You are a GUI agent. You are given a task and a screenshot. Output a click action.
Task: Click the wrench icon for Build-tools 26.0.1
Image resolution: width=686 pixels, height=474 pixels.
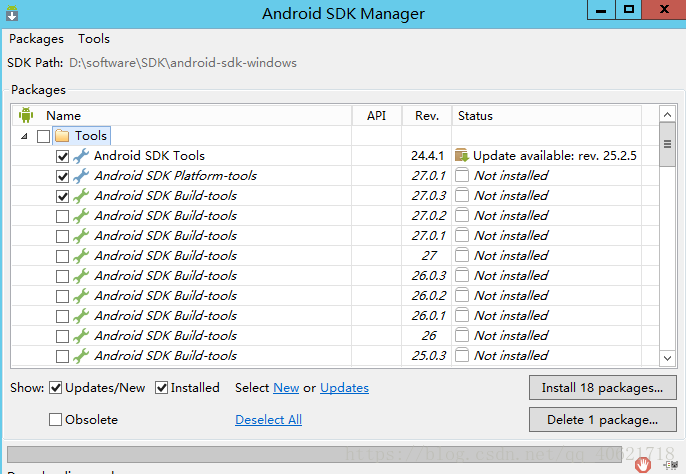[81, 316]
